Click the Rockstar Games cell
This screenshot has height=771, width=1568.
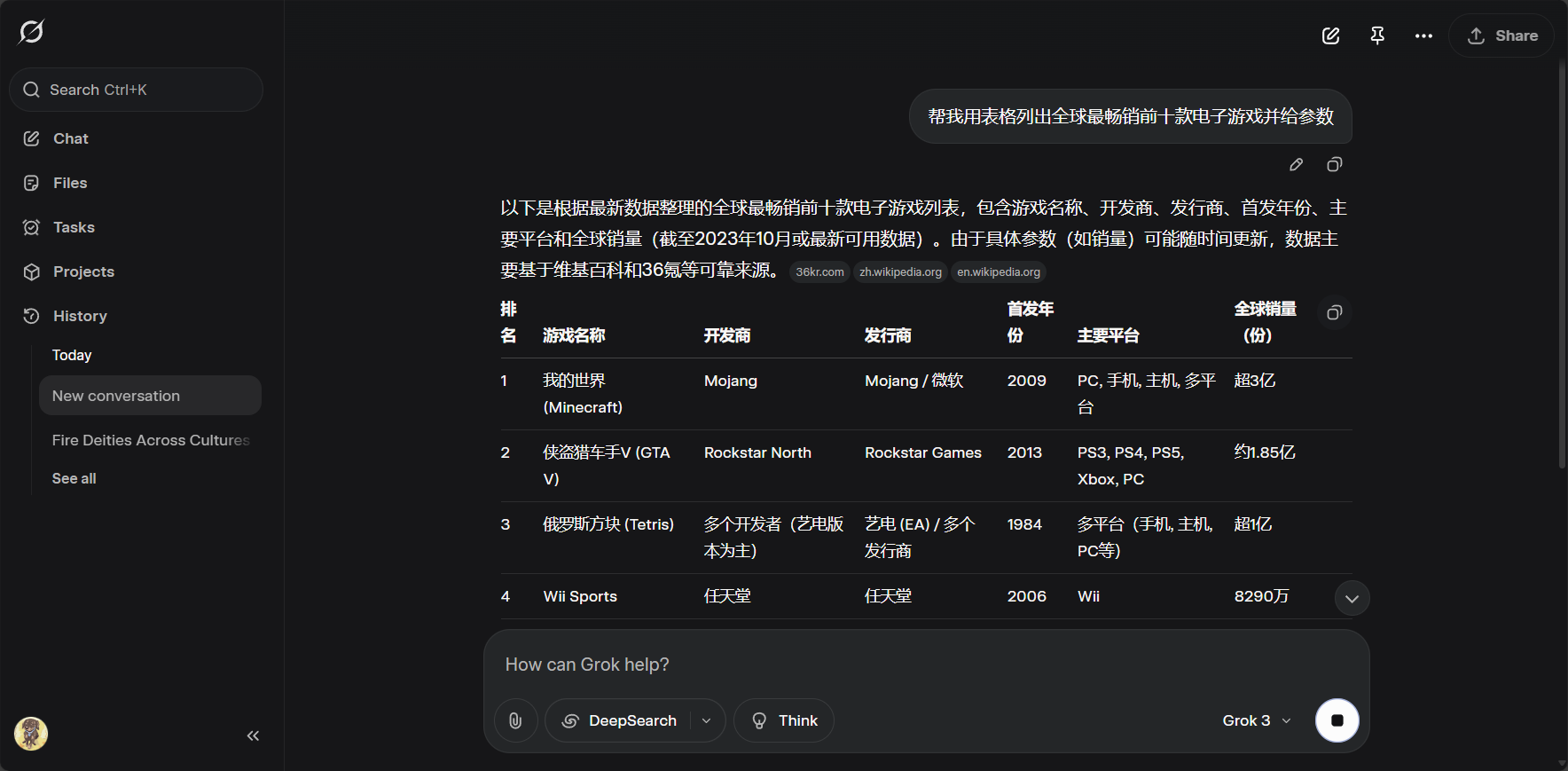tap(923, 452)
